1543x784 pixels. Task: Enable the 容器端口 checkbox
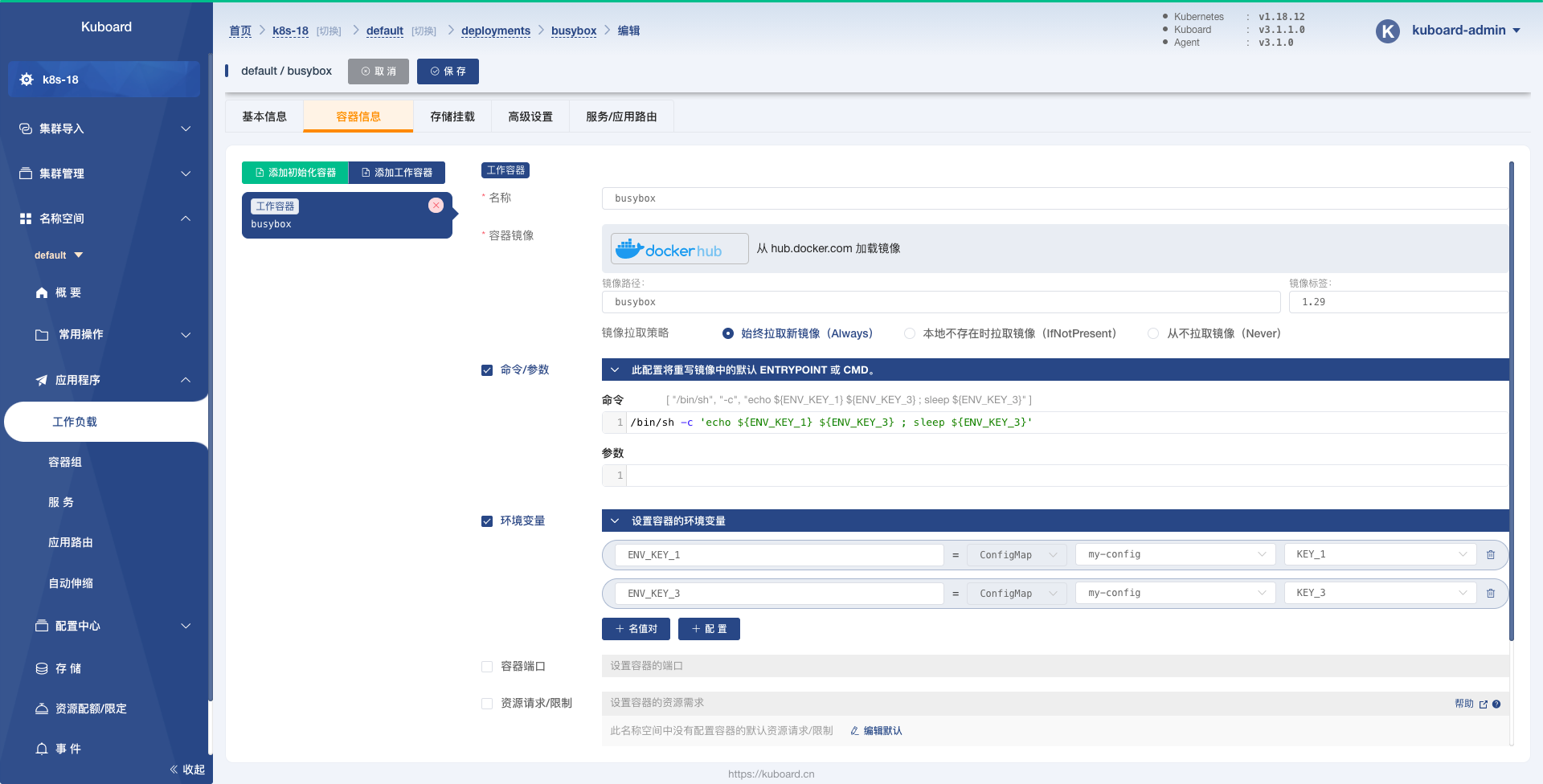pos(487,667)
